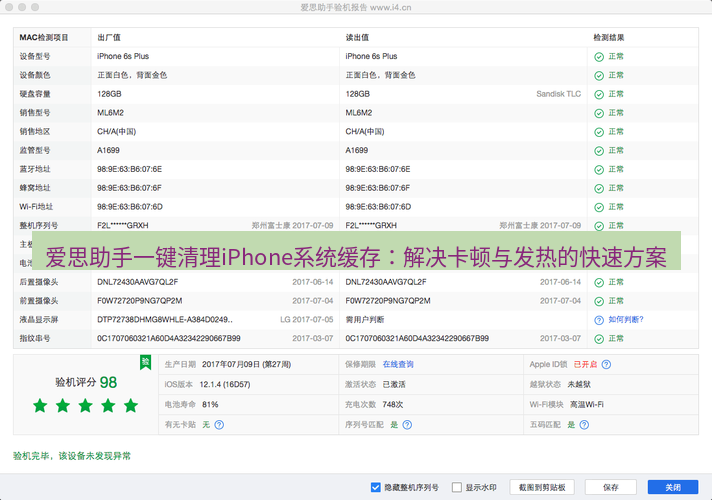Viewport: 712px width, 500px height.
Task: Tick the 隐藏整机序列号 checkbox
Action: (x=376, y=487)
